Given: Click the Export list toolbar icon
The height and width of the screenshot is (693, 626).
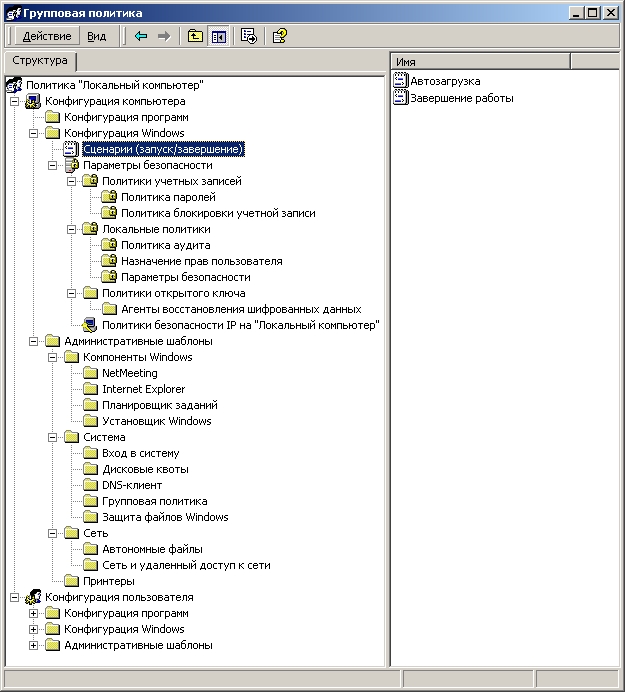Looking at the screenshot, I should point(249,36).
